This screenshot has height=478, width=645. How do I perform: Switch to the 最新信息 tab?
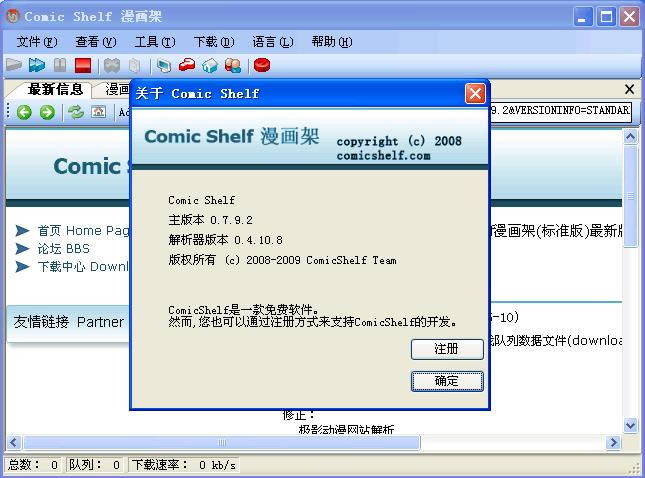[x=55, y=89]
